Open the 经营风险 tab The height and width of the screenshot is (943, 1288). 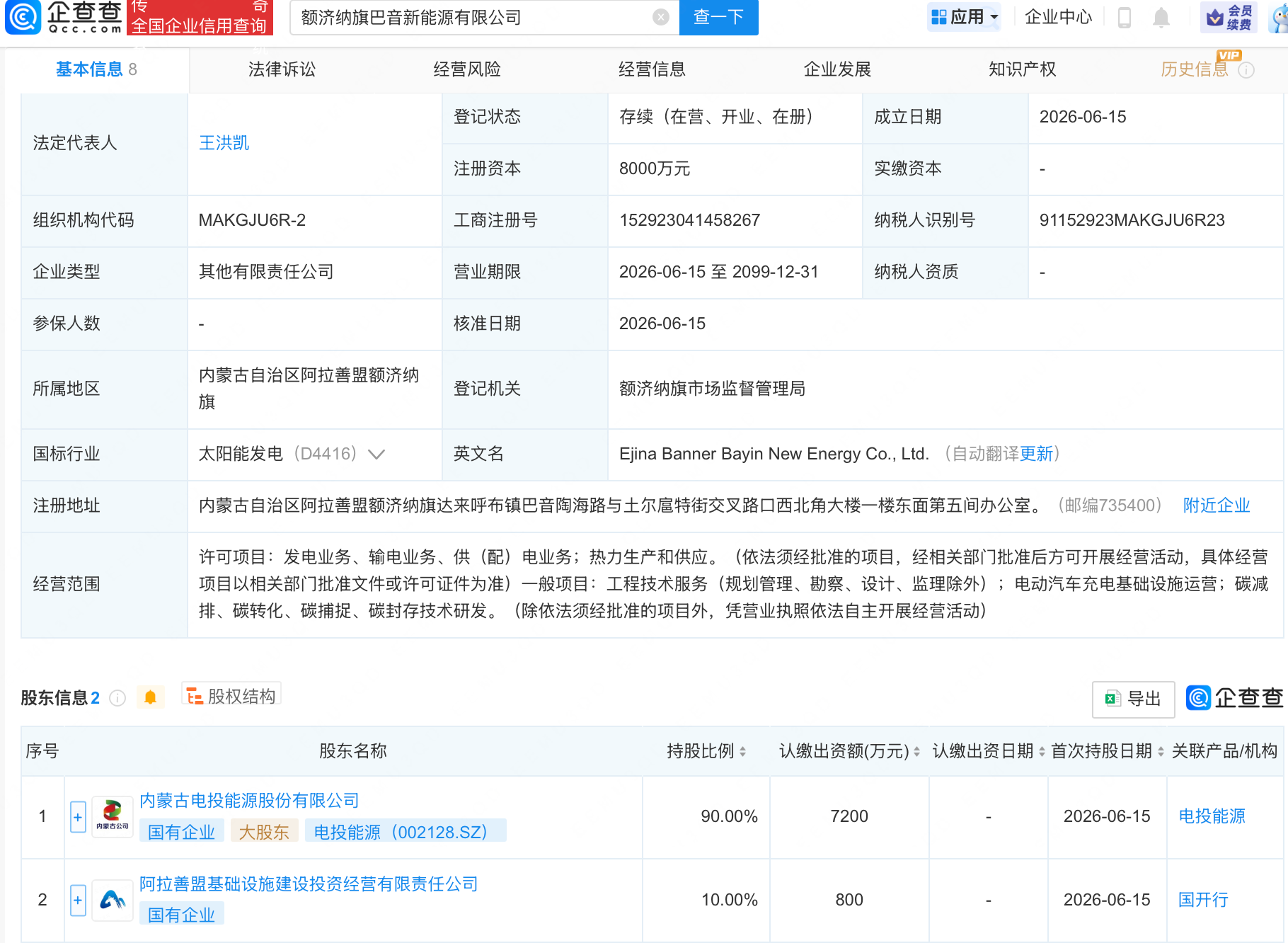click(467, 69)
